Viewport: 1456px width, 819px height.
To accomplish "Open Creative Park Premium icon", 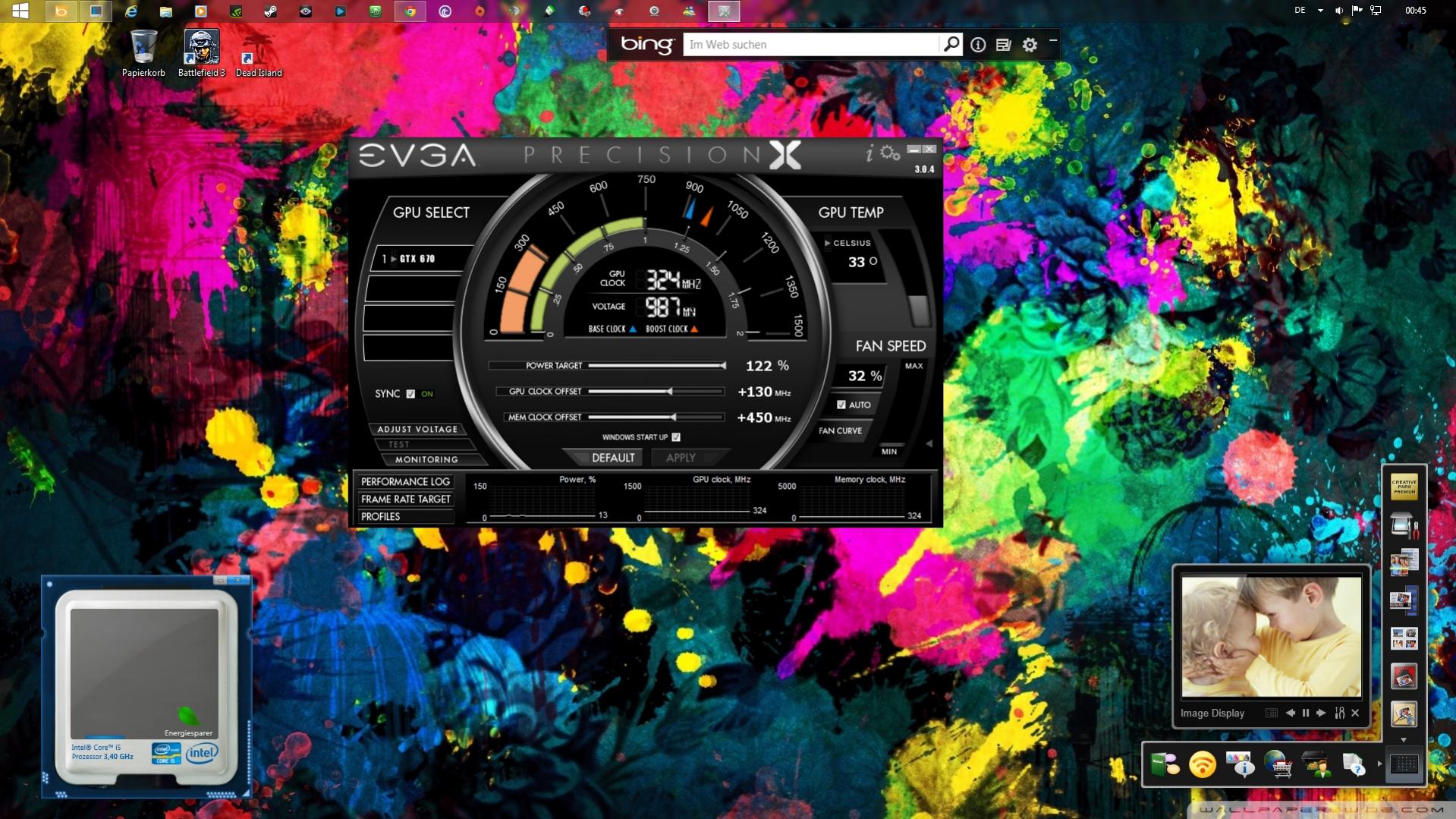I will (x=1404, y=487).
